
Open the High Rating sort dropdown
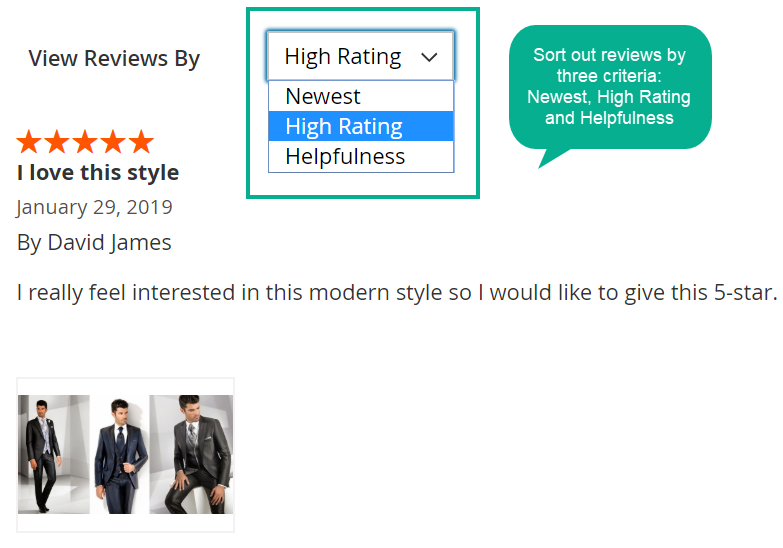coord(361,56)
